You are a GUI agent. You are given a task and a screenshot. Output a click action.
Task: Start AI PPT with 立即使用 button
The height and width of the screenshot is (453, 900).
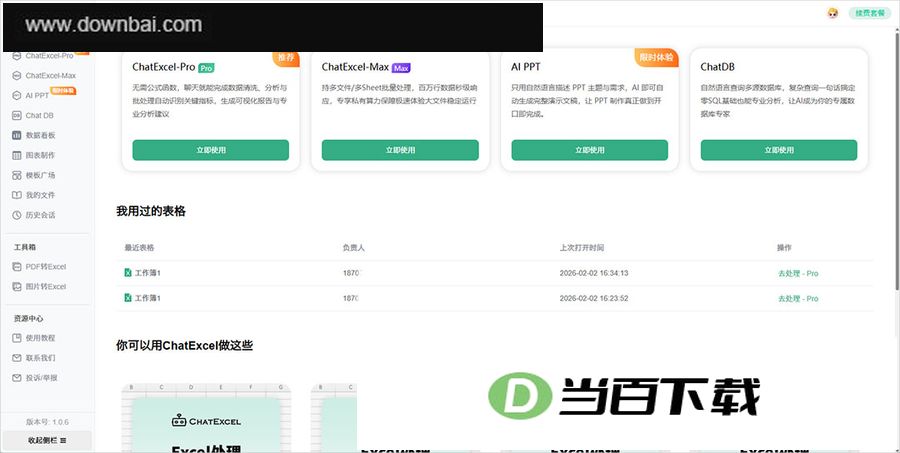point(589,150)
